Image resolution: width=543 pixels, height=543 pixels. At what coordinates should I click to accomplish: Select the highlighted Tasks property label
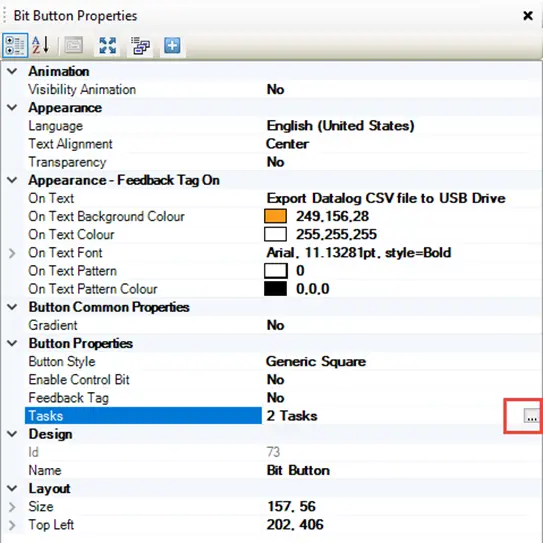click(143, 416)
